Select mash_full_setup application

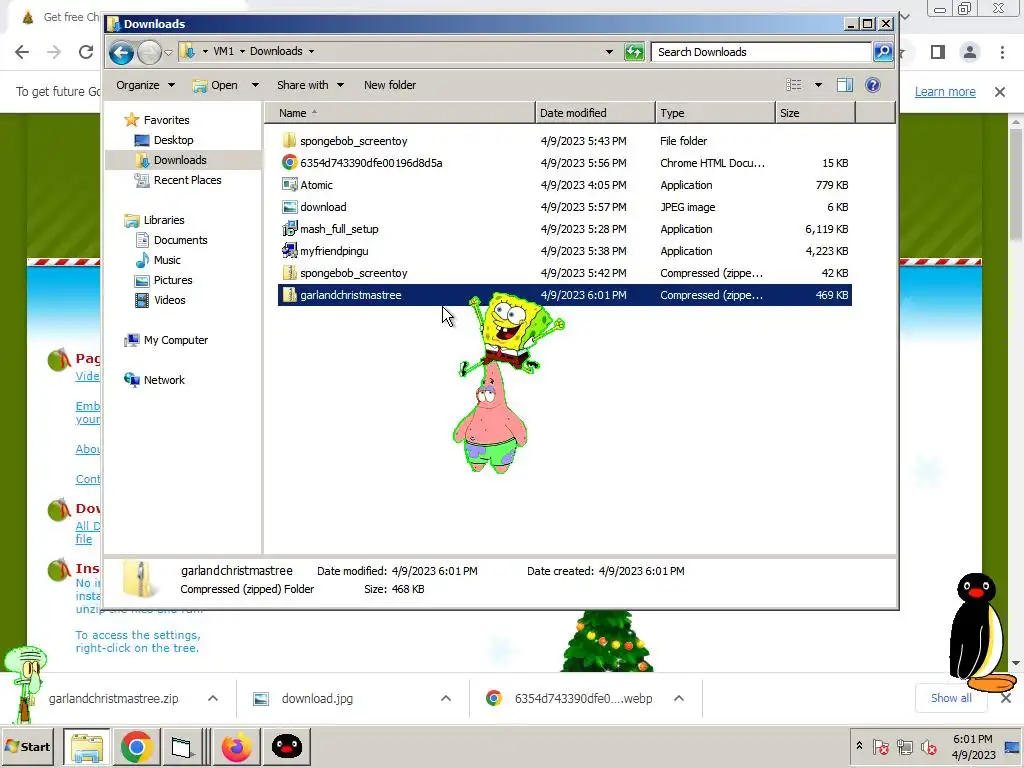pos(565,229)
